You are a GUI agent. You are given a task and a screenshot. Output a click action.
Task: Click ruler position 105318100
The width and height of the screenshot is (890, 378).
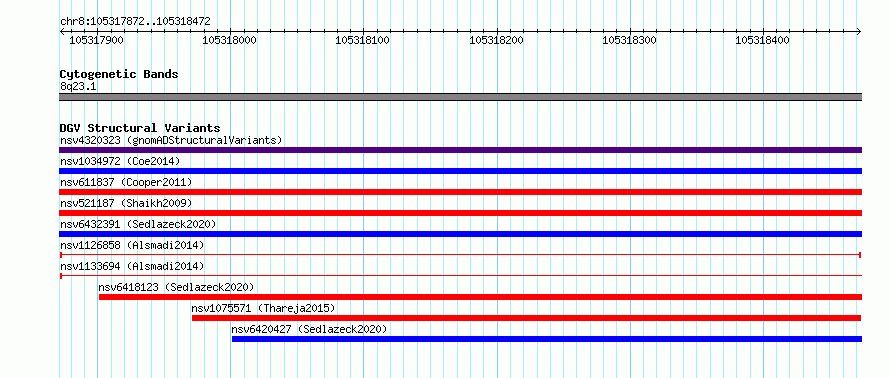(x=363, y=40)
